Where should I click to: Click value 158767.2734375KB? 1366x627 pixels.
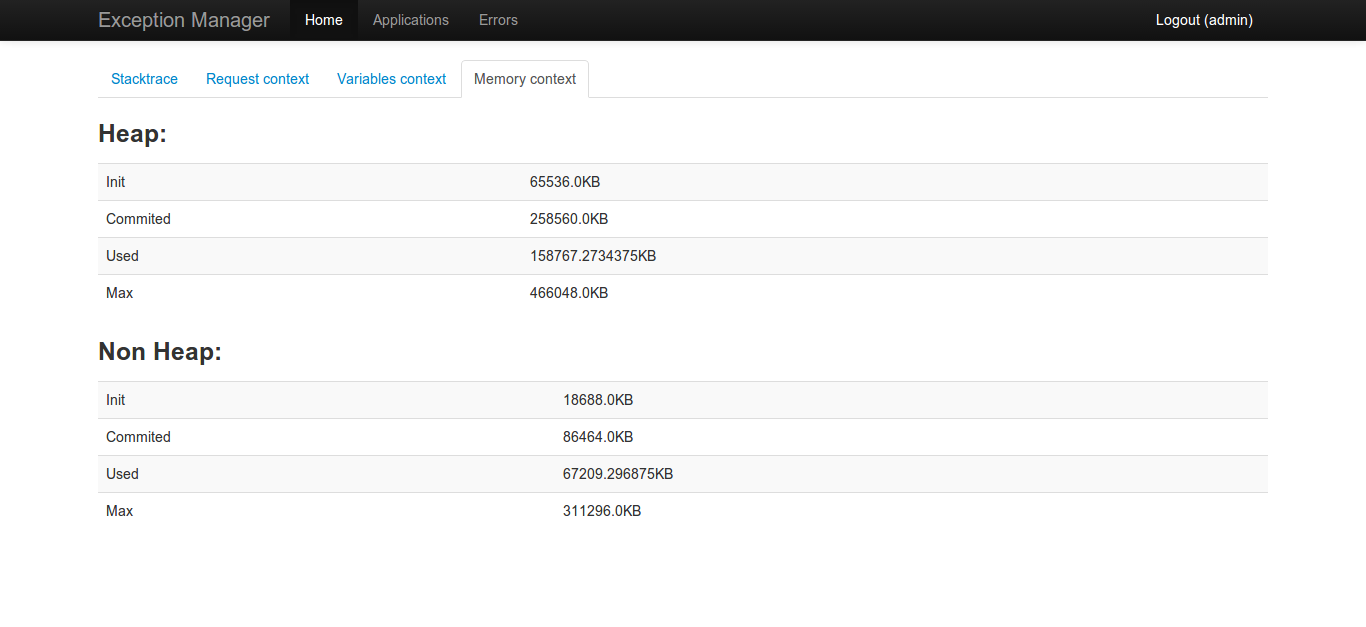tap(593, 256)
